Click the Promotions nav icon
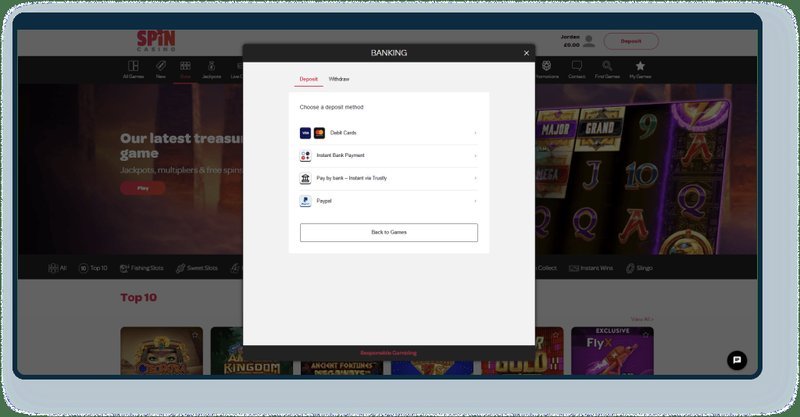Image resolution: width=800 pixels, height=417 pixels. point(546,66)
